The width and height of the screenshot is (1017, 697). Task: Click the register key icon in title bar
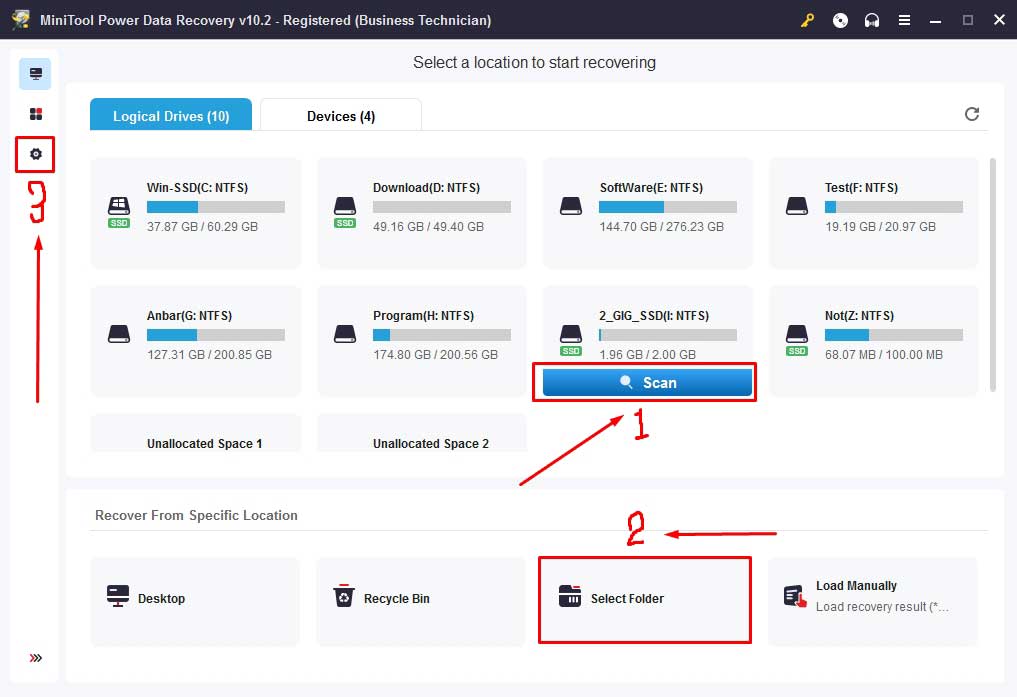click(x=808, y=20)
